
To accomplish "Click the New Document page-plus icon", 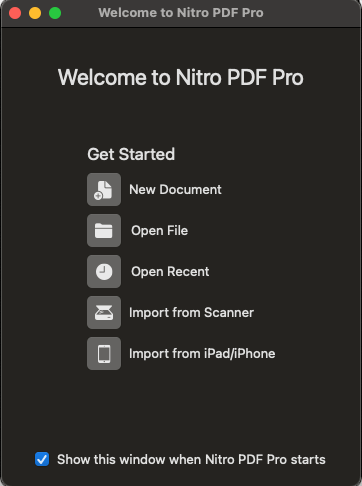I will click(x=104, y=189).
